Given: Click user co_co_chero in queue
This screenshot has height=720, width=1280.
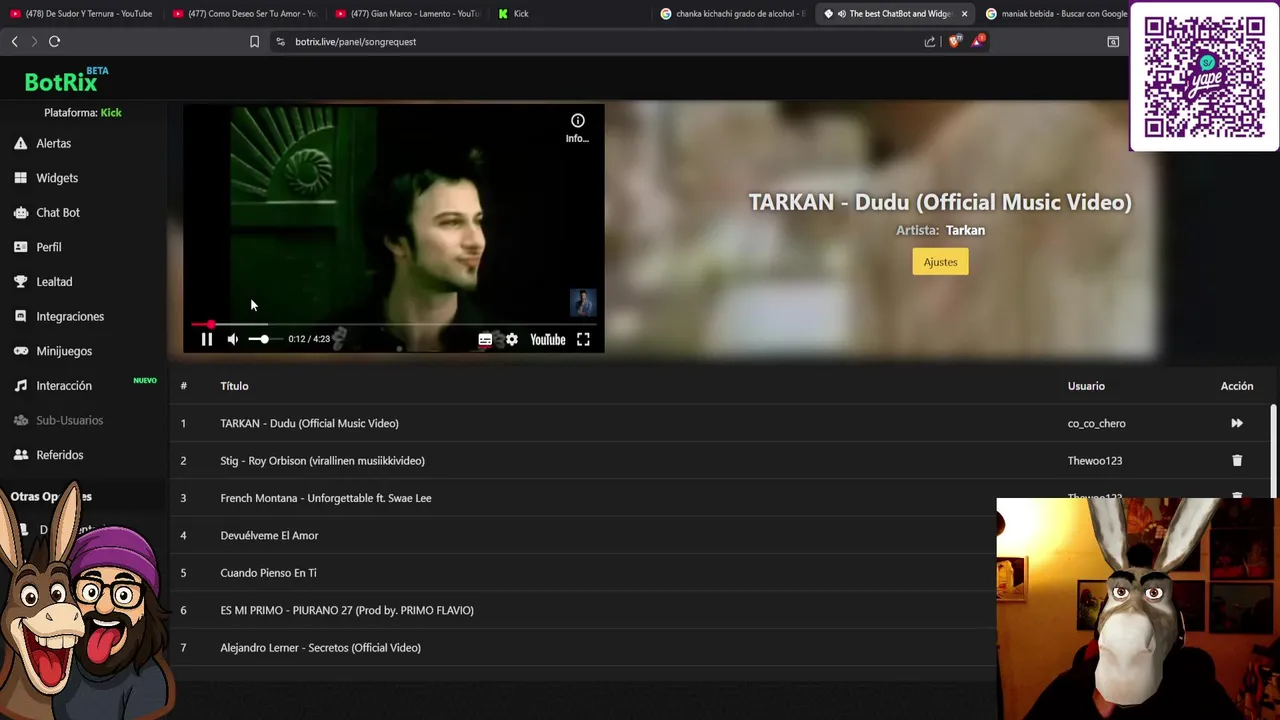Looking at the screenshot, I should [x=1096, y=423].
